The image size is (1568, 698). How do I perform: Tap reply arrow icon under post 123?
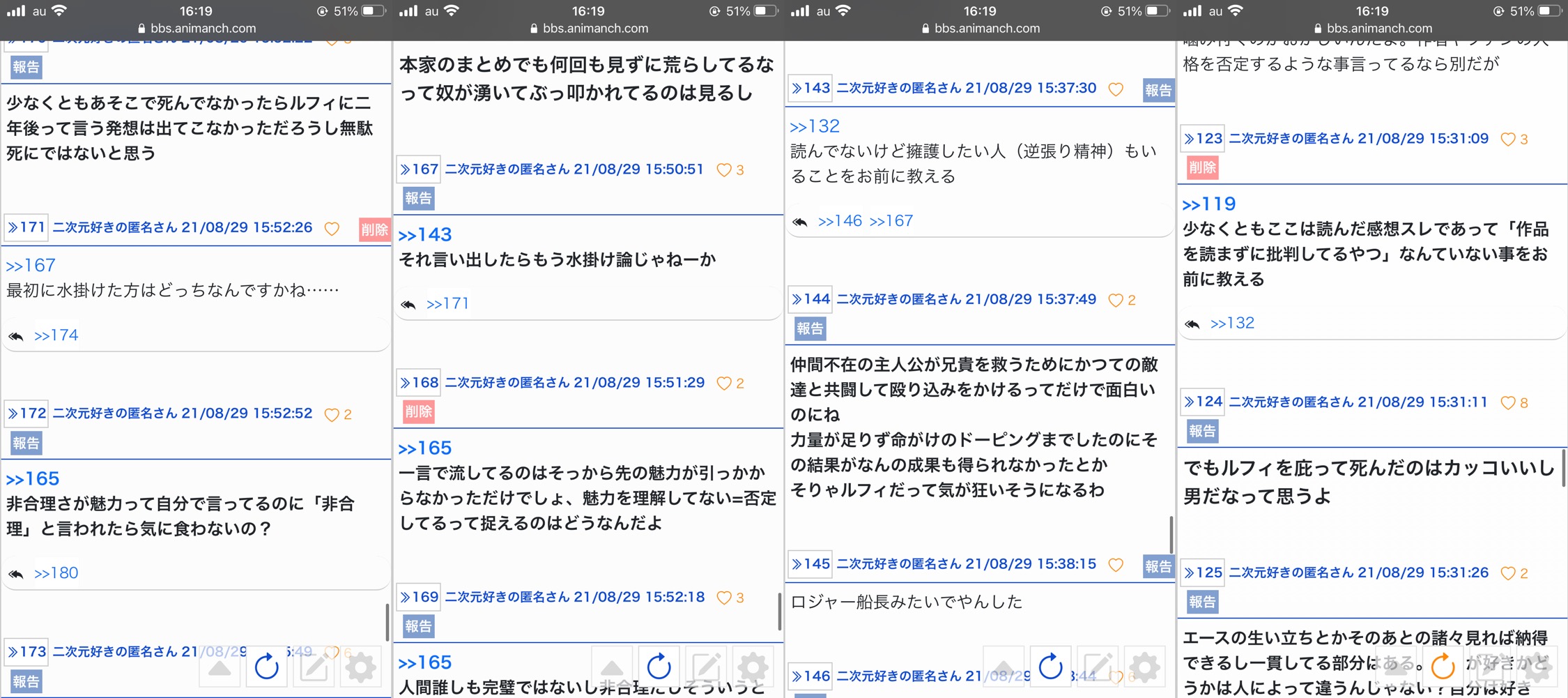[1192, 324]
